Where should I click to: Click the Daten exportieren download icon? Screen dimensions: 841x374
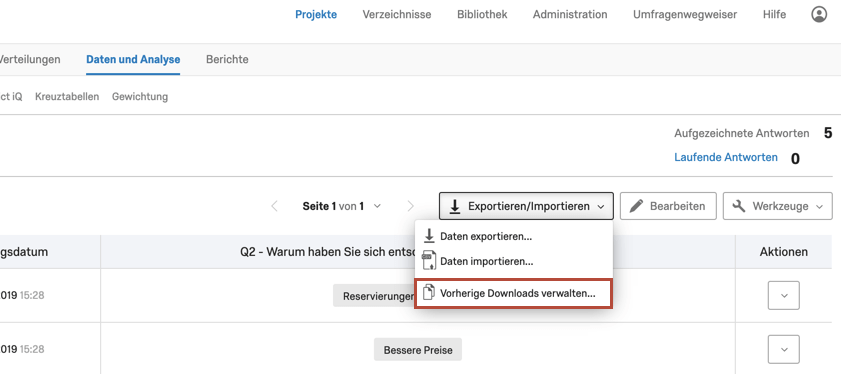point(429,236)
